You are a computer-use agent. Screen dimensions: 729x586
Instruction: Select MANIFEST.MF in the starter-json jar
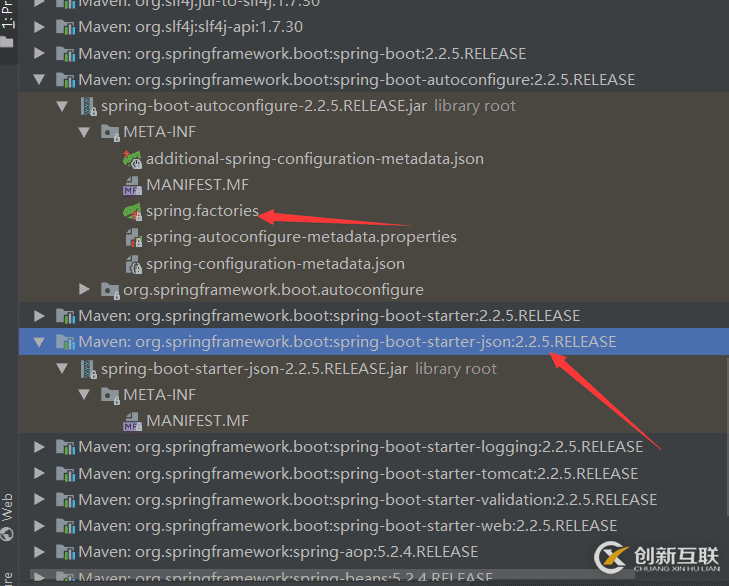[198, 421]
